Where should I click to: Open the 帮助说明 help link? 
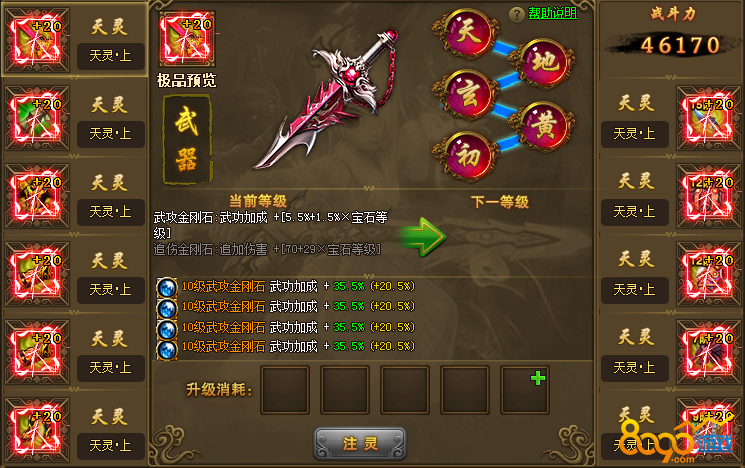click(553, 13)
